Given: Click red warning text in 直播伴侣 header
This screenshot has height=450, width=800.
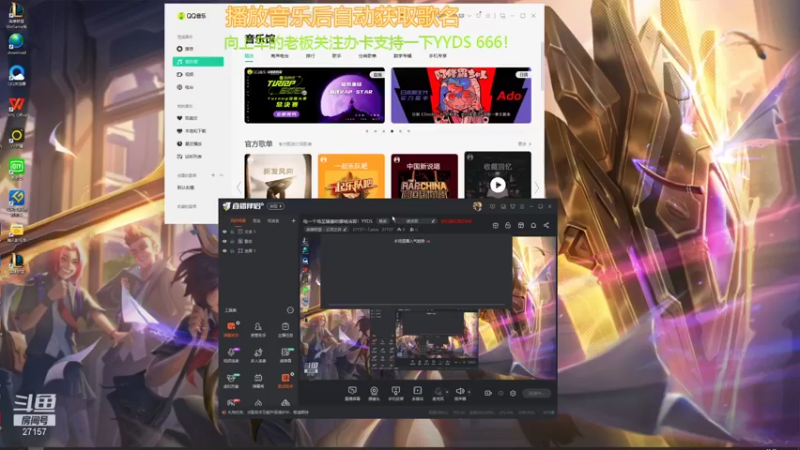Looking at the screenshot, I should click(456, 221).
